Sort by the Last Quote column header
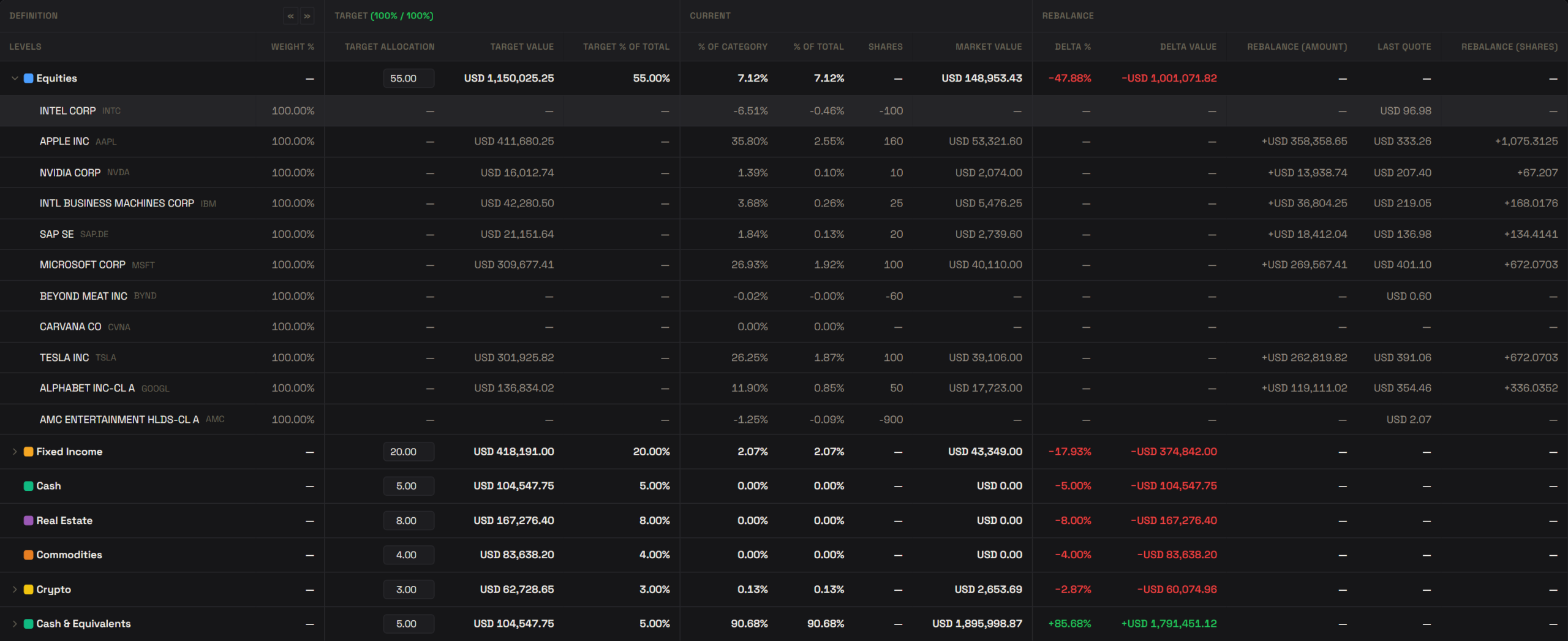The width and height of the screenshot is (1568, 641). [1404, 47]
